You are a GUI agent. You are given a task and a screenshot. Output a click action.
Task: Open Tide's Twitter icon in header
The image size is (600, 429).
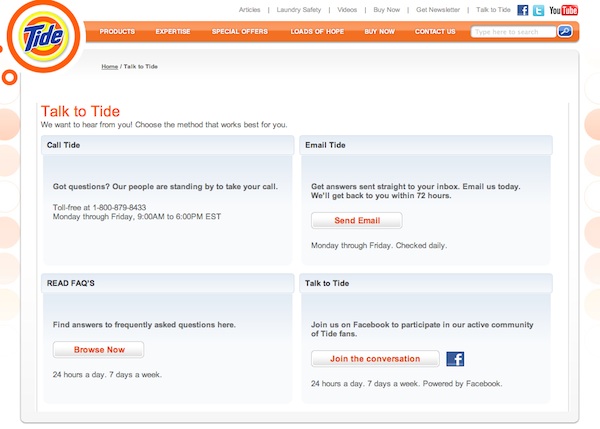tap(538, 10)
